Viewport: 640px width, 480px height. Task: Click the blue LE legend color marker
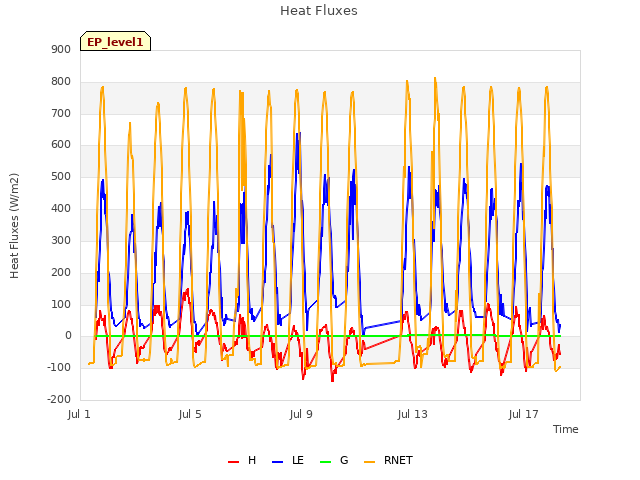[x=277, y=462]
